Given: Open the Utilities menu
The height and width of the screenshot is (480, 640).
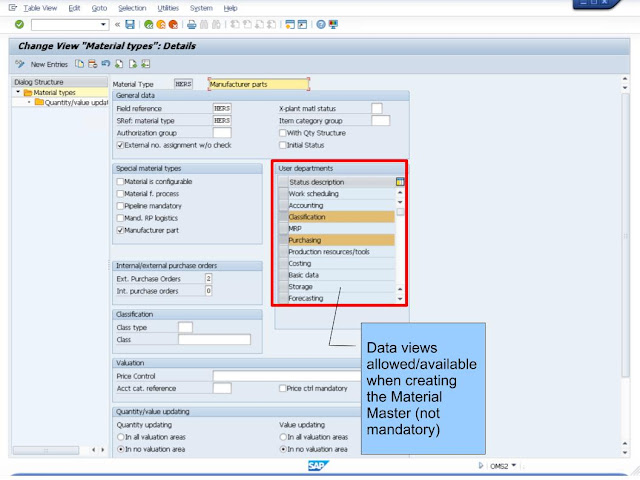Looking at the screenshot, I should pos(168,8).
